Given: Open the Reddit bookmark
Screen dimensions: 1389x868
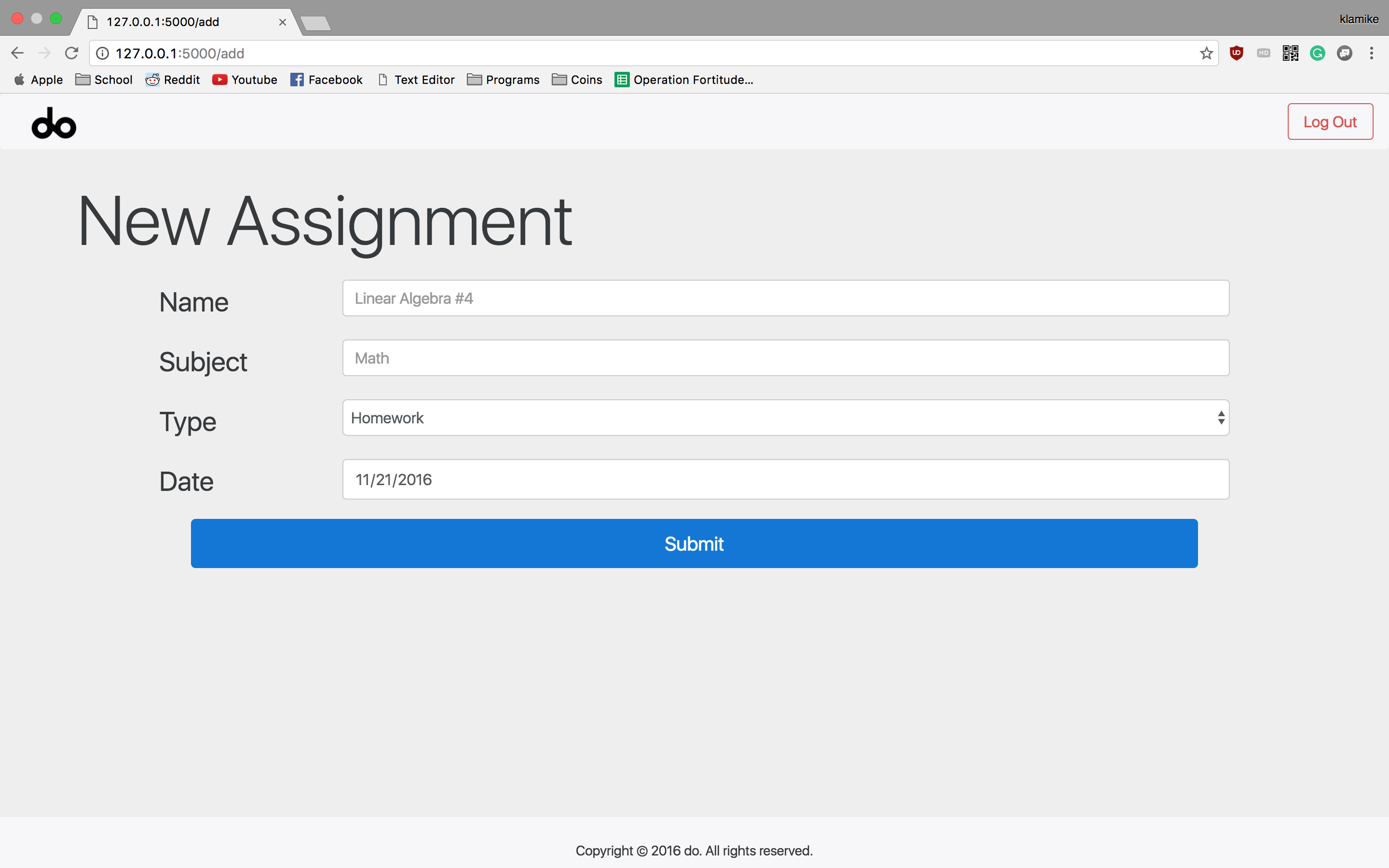Looking at the screenshot, I should tap(173, 80).
